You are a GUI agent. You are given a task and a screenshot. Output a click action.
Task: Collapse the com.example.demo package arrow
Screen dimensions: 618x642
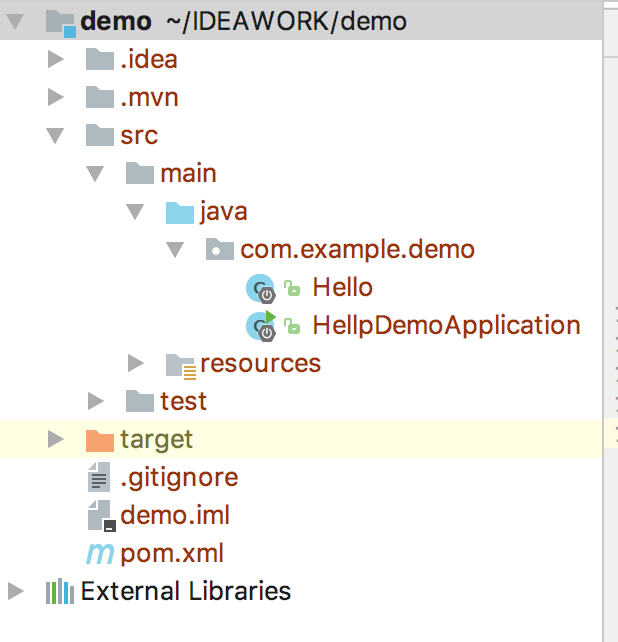175,250
